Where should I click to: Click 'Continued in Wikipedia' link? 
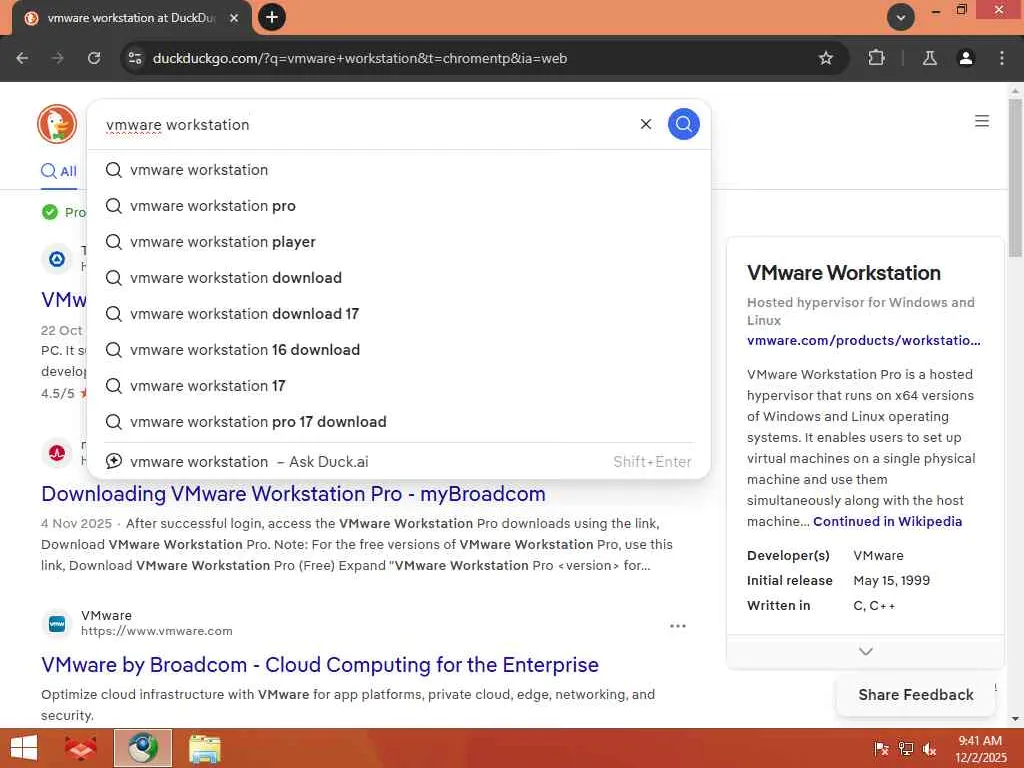pyautogui.click(x=888, y=521)
